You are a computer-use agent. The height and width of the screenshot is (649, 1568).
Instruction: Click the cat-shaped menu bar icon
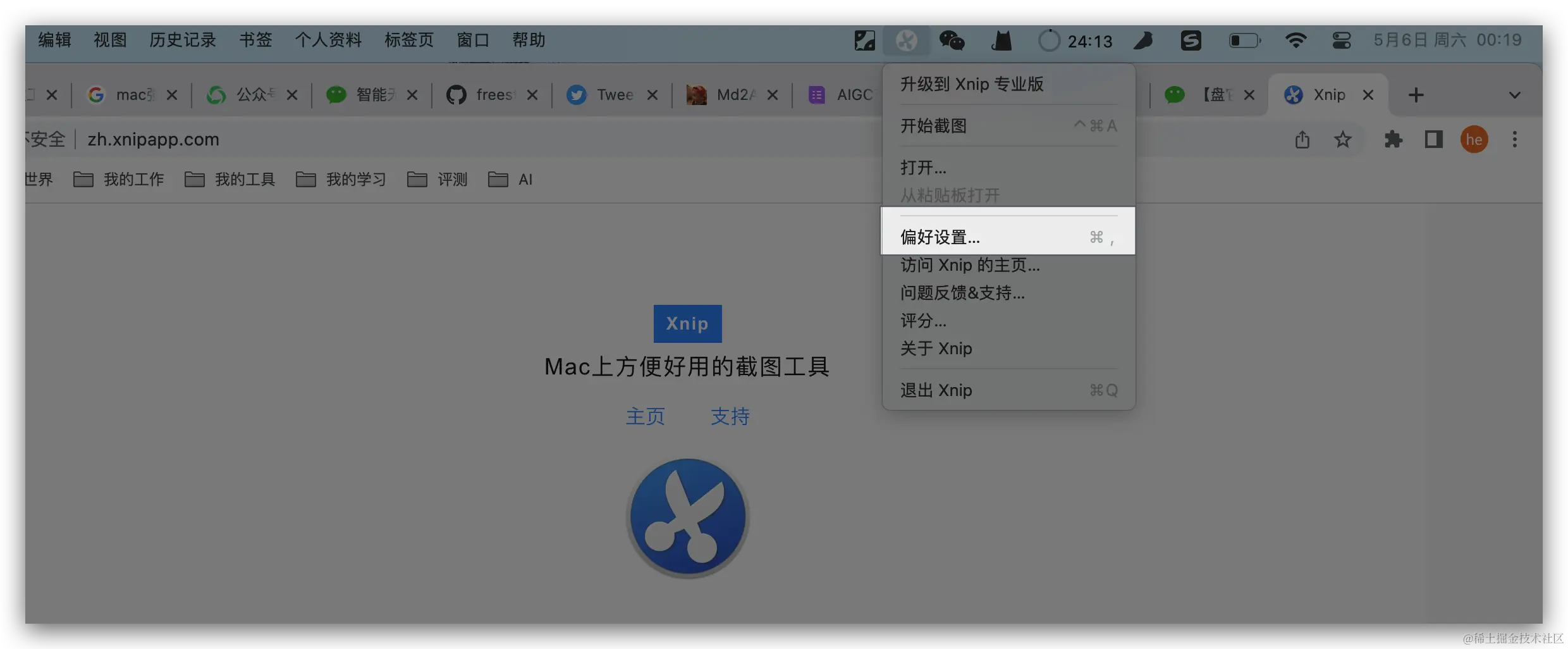coord(1001,41)
